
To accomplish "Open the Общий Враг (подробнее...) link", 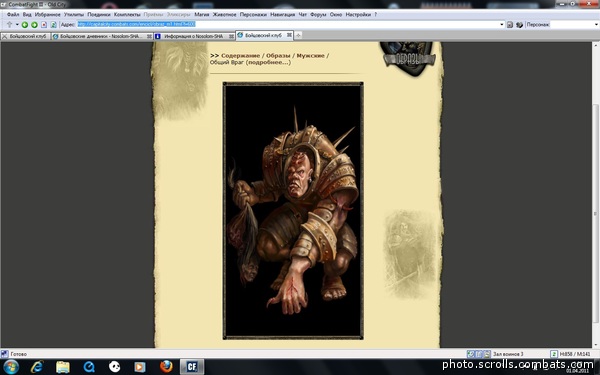I will (250, 62).
